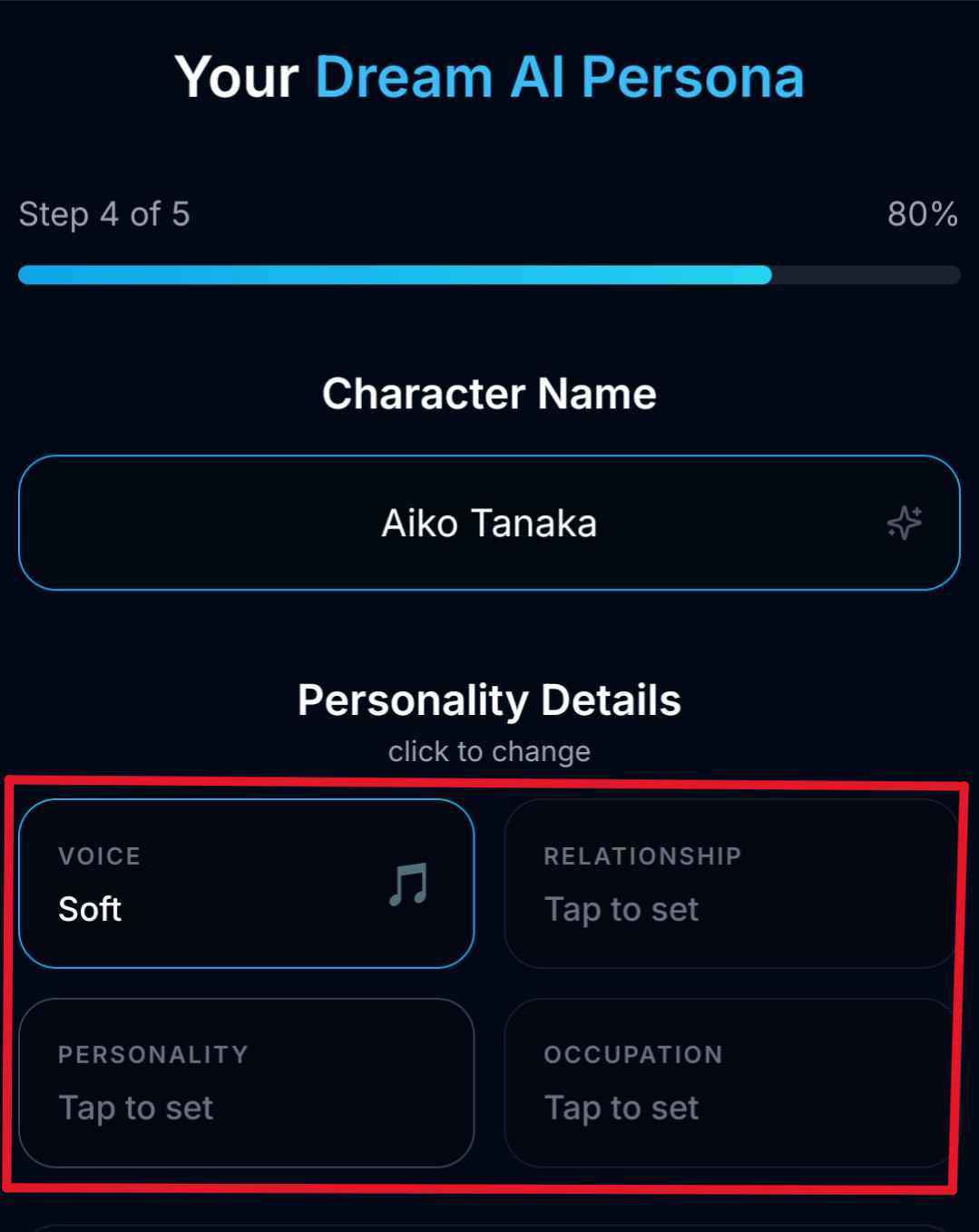Click the VOICE label text
The height and width of the screenshot is (1232, 979).
point(100,856)
